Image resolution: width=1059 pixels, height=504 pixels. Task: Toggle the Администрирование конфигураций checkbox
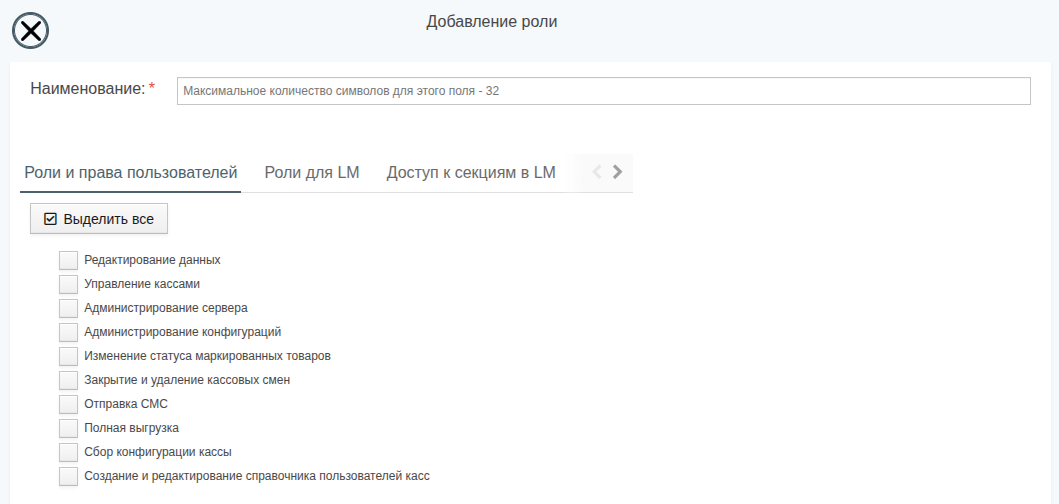[68, 332]
